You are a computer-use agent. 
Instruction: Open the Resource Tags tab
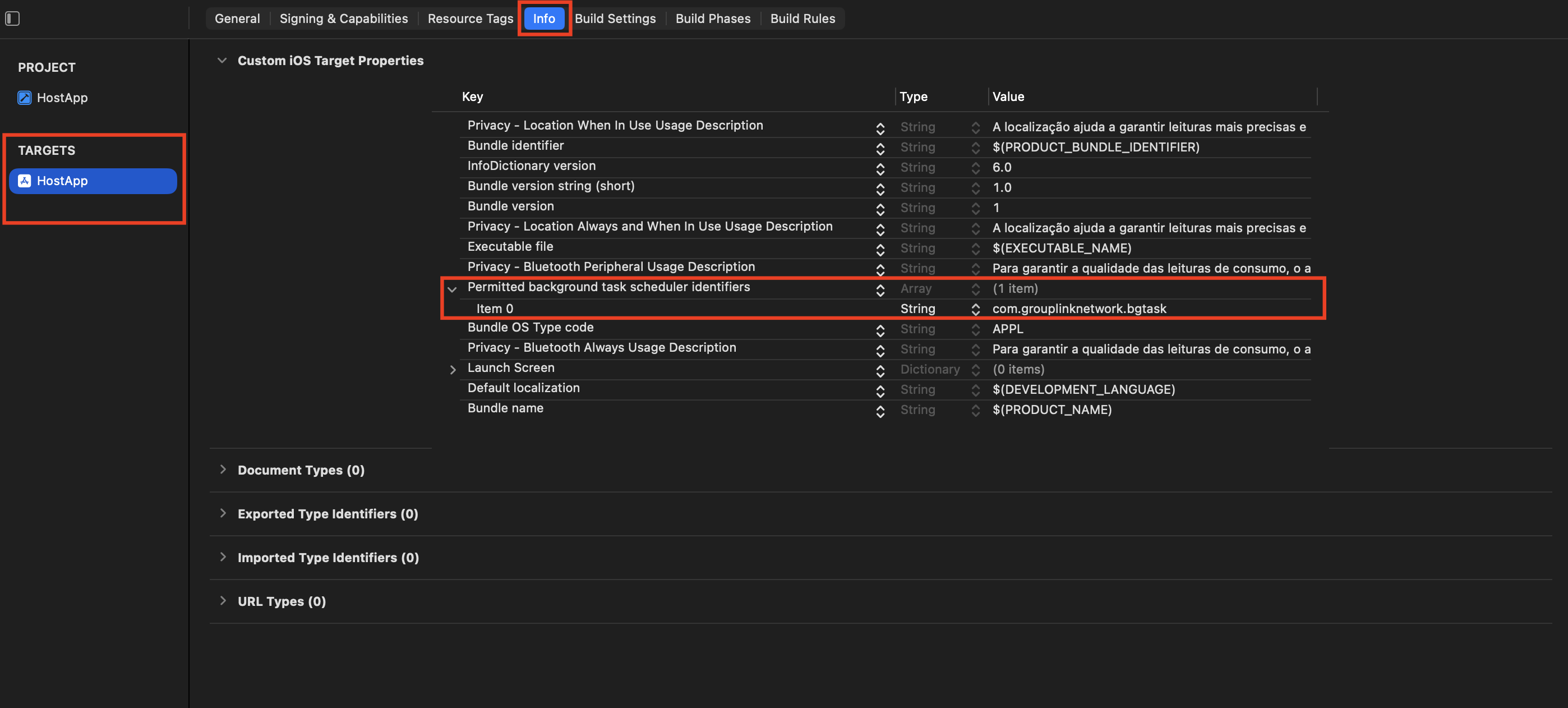(471, 19)
